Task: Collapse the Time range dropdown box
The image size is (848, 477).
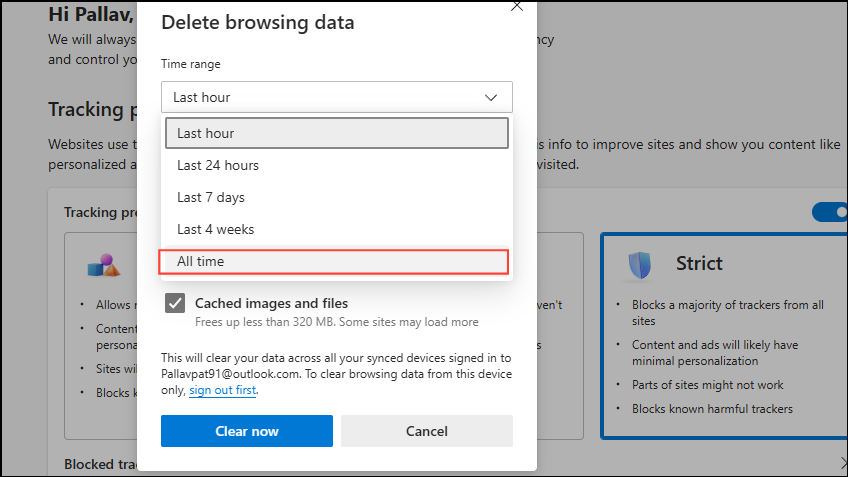Action: point(336,97)
